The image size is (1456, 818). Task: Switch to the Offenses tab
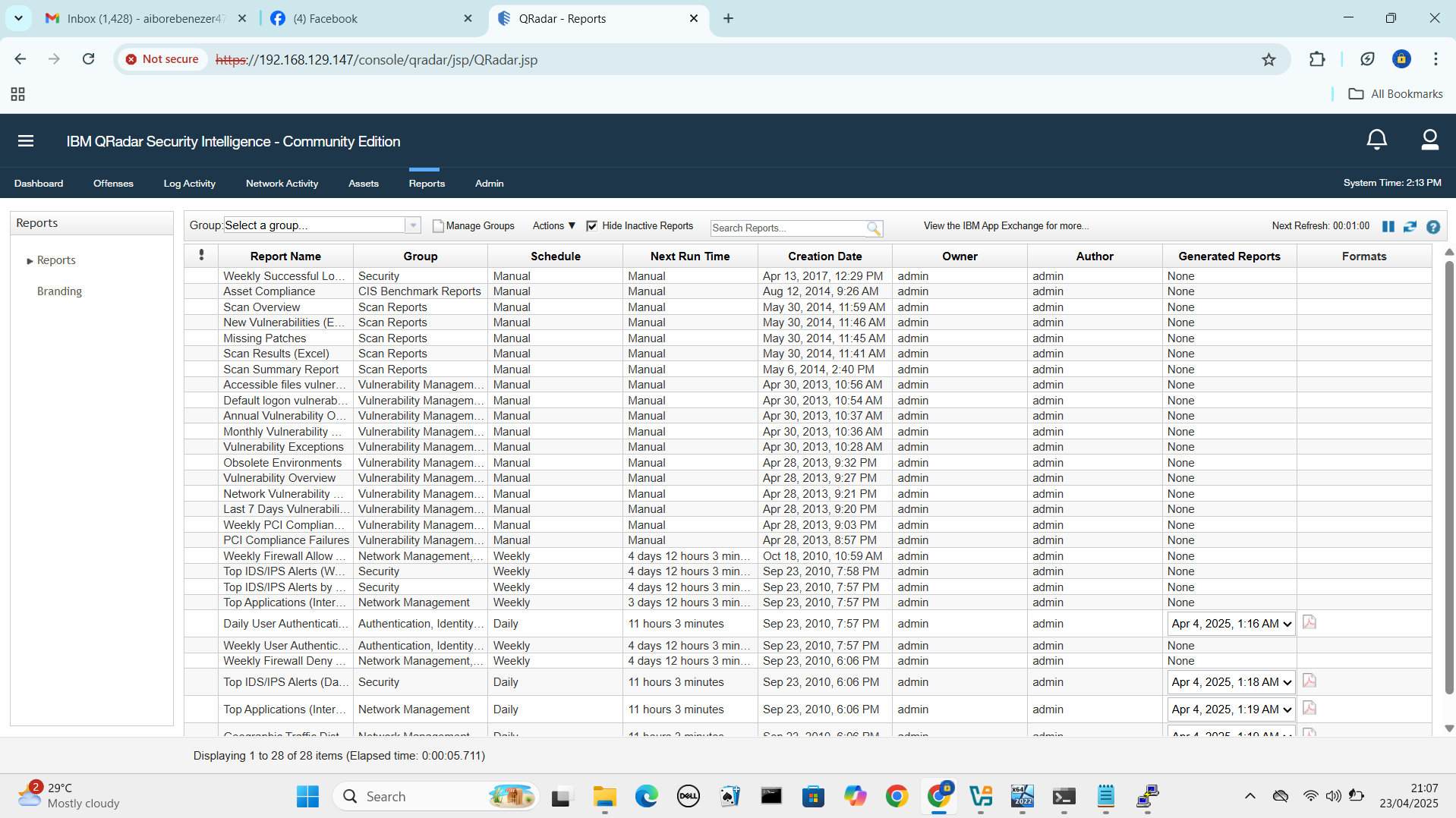113,184
